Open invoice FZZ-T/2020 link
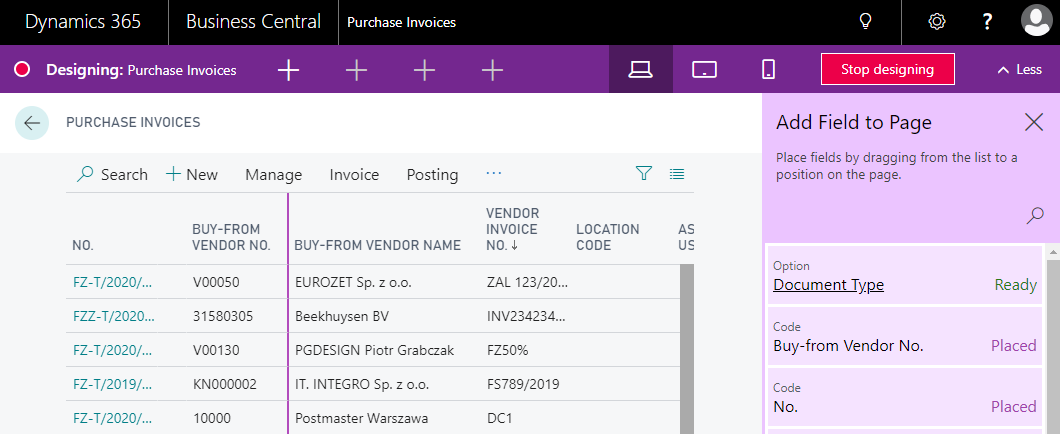 point(114,316)
